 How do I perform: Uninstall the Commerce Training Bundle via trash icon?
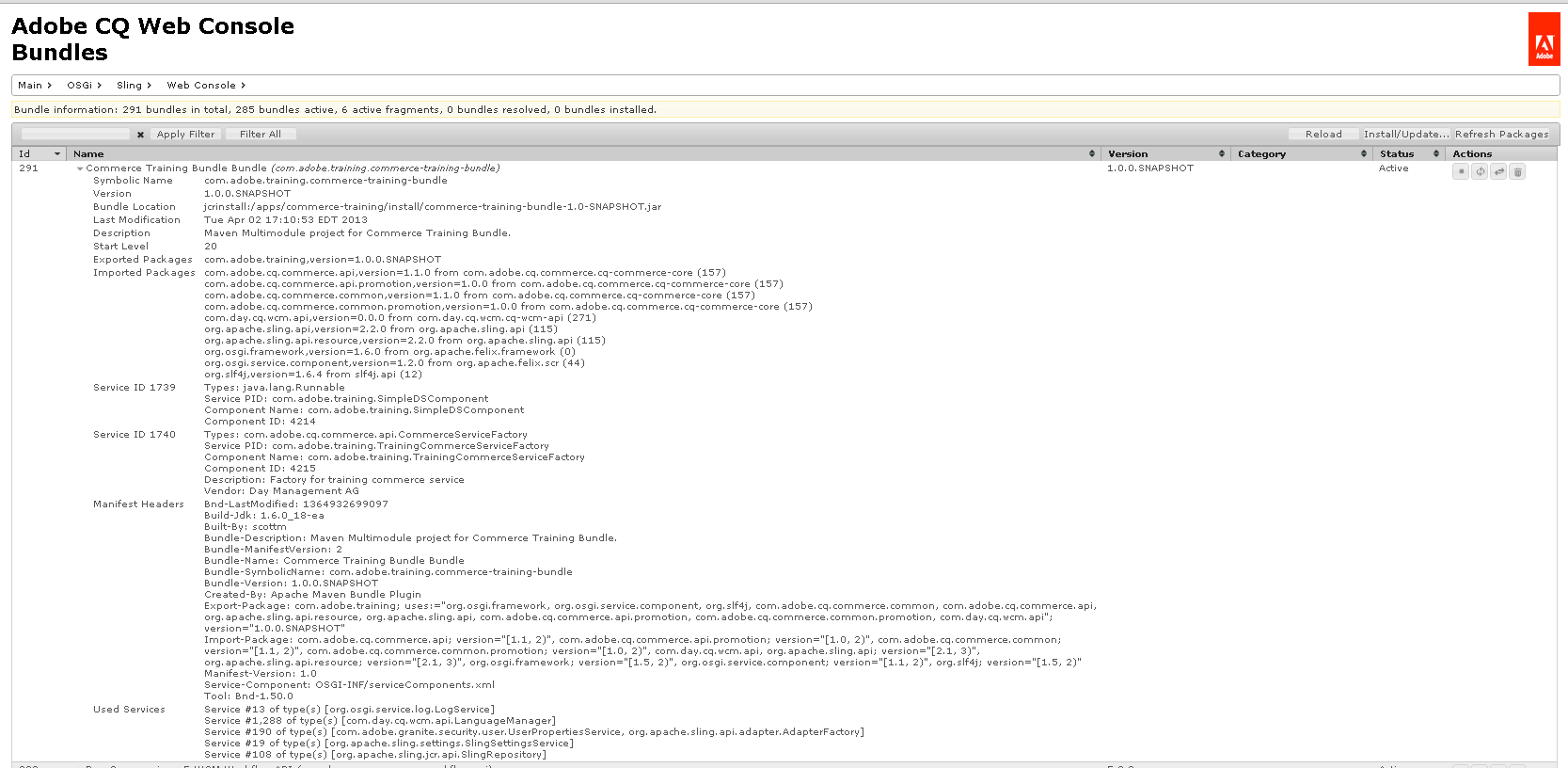[x=1517, y=171]
